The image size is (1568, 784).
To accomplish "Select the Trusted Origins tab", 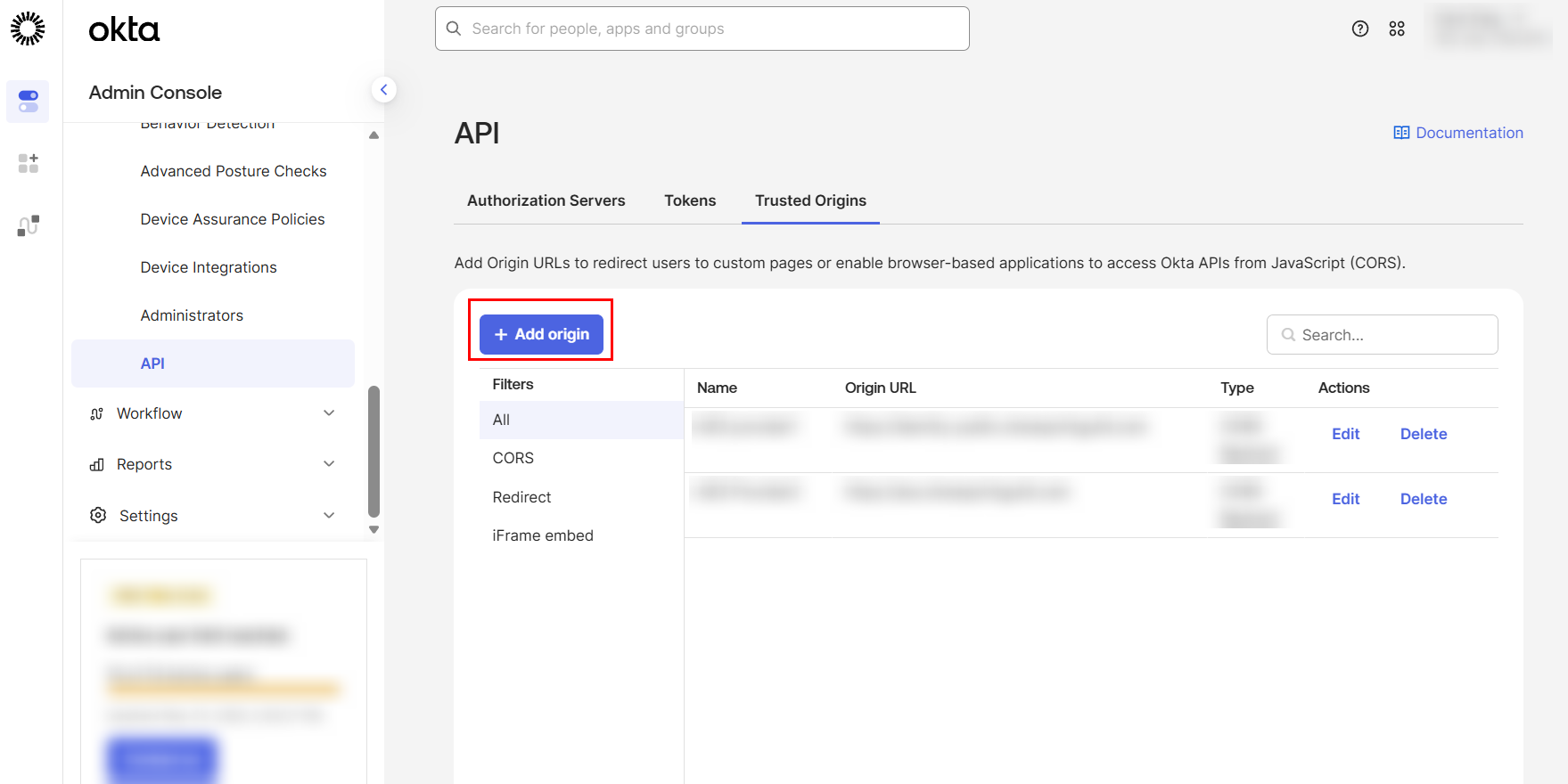I will tap(810, 200).
